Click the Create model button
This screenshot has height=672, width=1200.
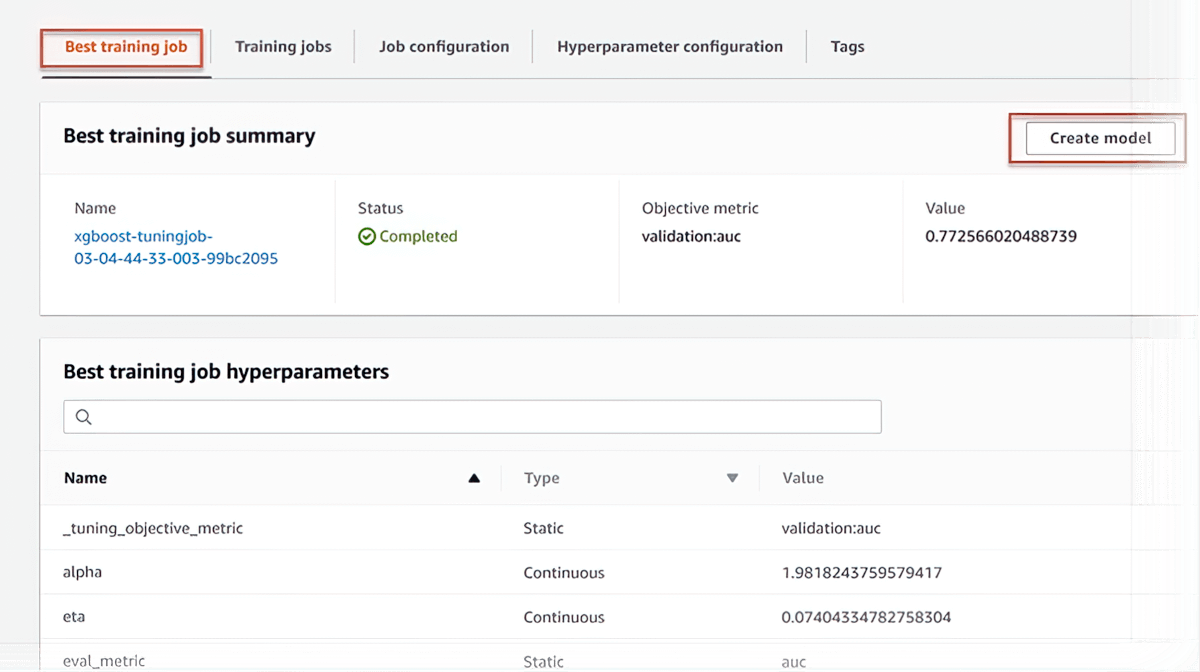1100,138
